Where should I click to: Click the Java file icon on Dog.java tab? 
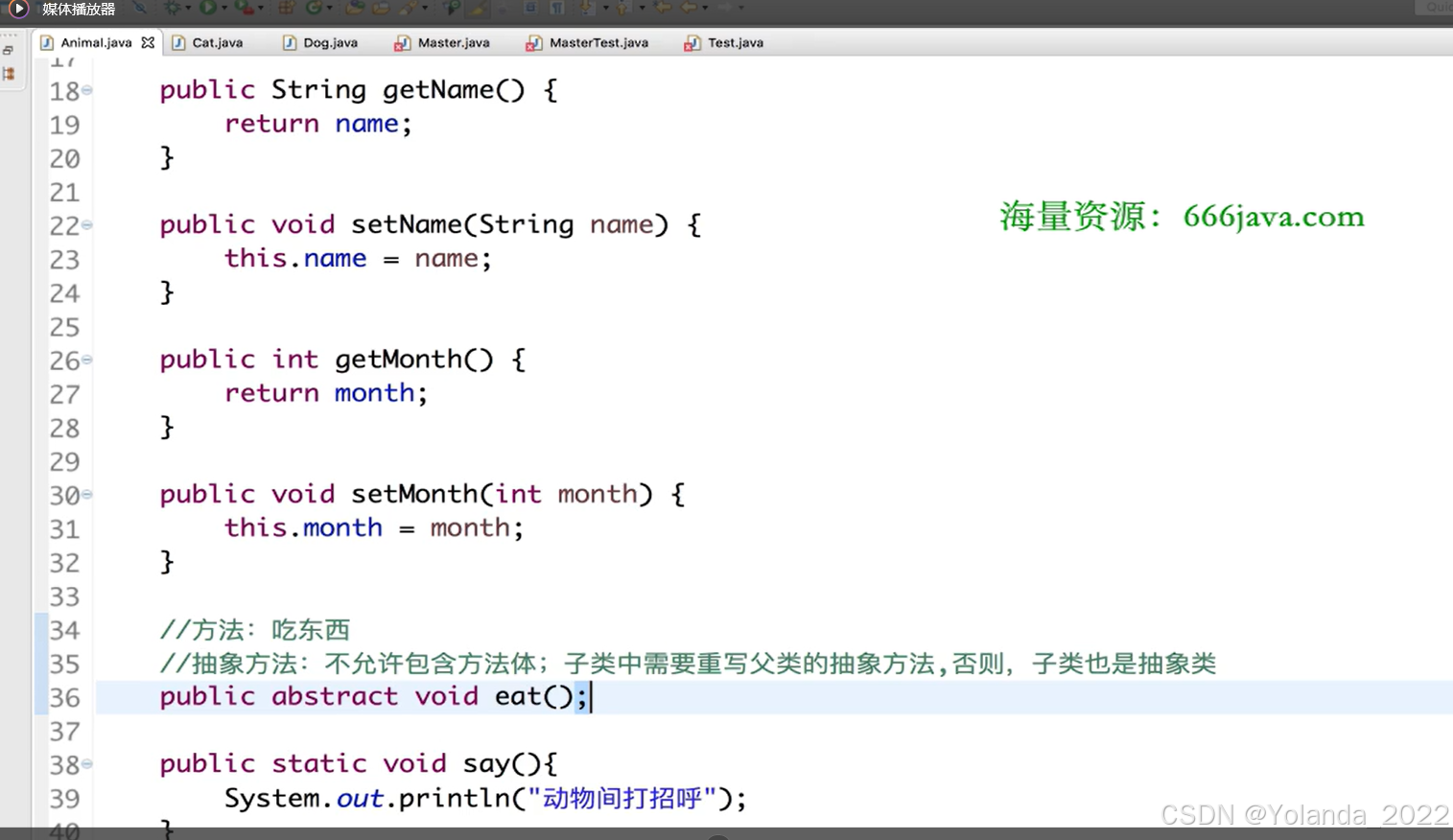coord(290,42)
